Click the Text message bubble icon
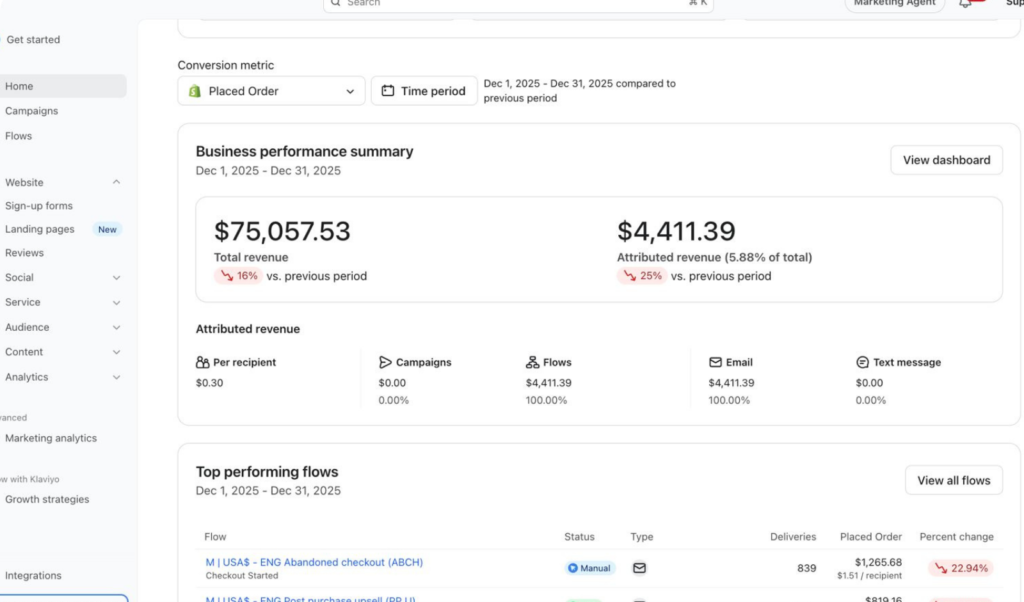This screenshot has width=1024, height=602. point(862,362)
